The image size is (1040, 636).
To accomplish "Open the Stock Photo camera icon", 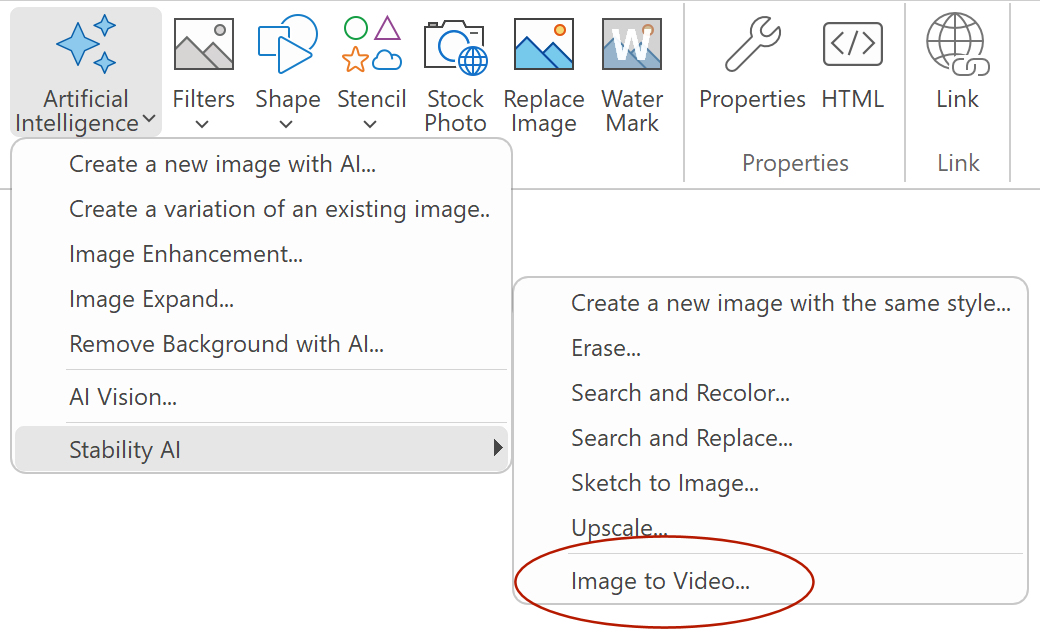I will coord(455,46).
